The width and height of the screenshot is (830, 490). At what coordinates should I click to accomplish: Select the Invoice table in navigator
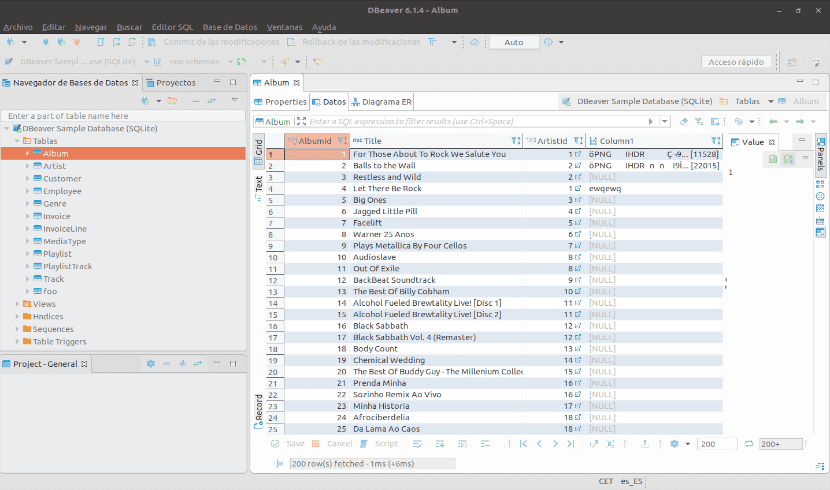click(x=57, y=216)
